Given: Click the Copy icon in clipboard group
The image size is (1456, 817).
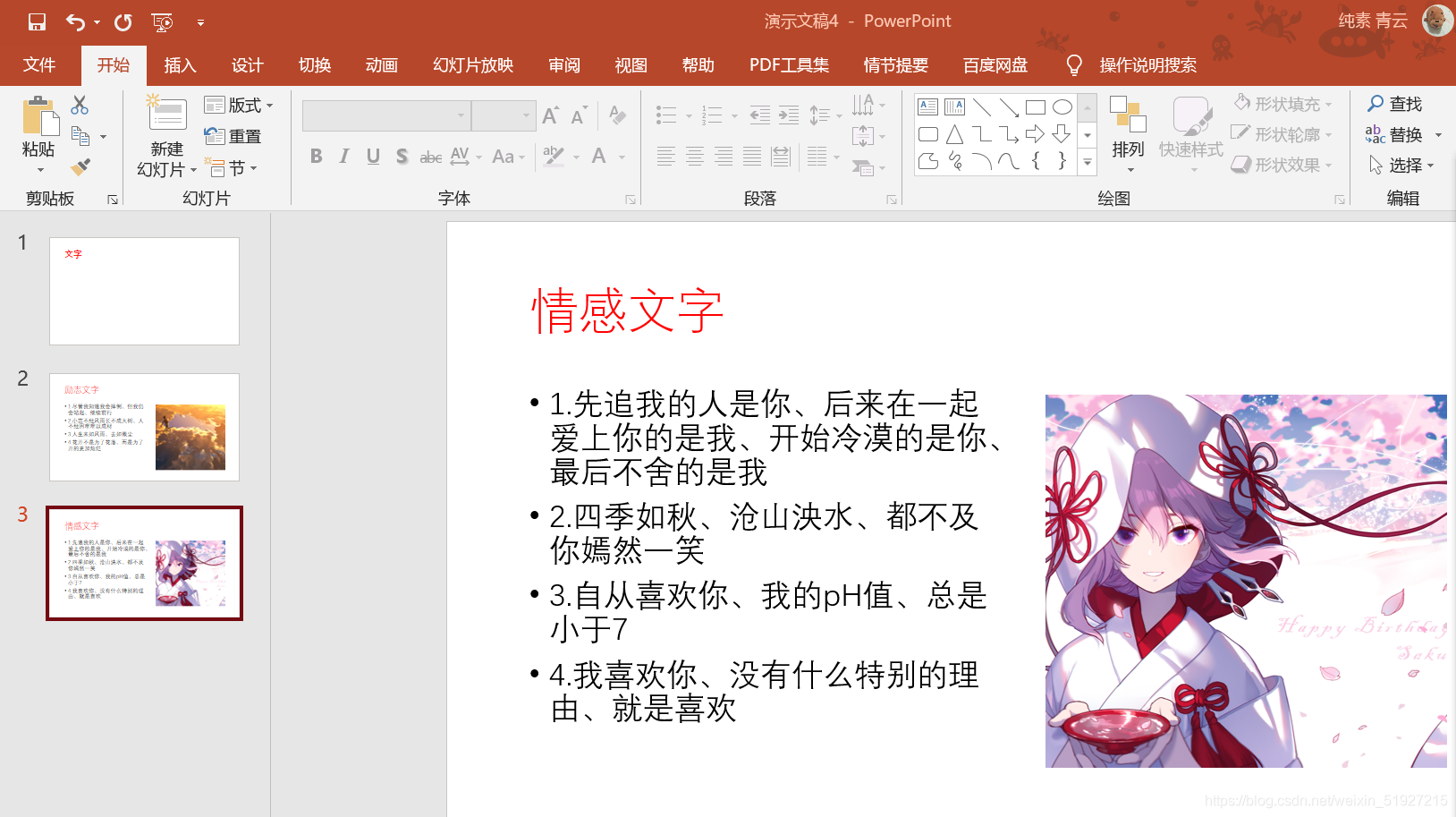Looking at the screenshot, I should (80, 136).
